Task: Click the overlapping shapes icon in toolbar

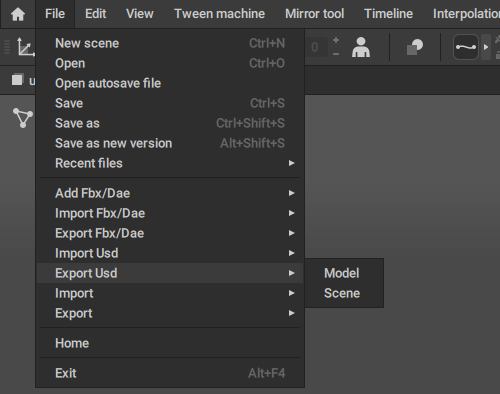Action: tap(415, 47)
